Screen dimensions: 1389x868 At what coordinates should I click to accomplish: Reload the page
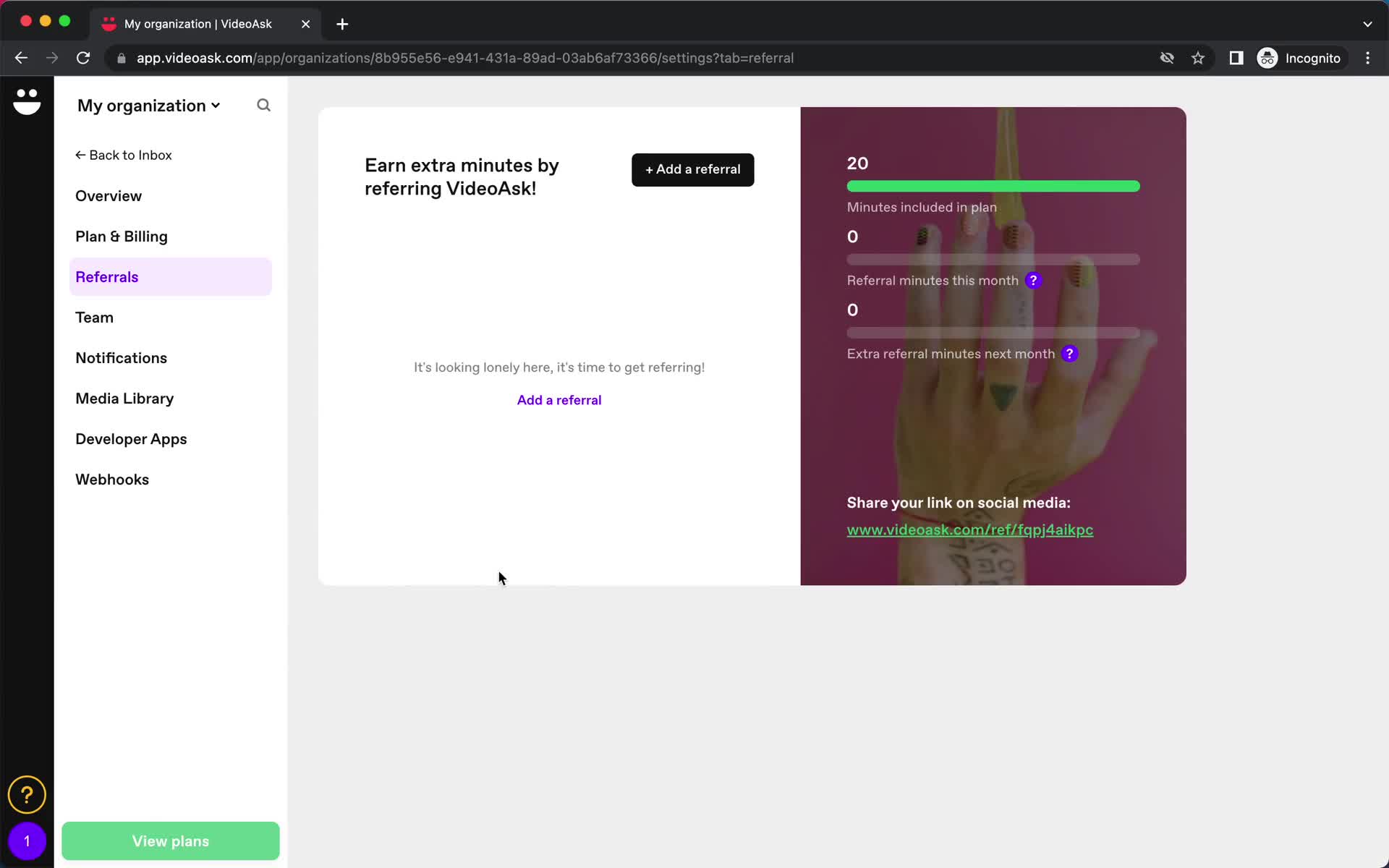[83, 58]
